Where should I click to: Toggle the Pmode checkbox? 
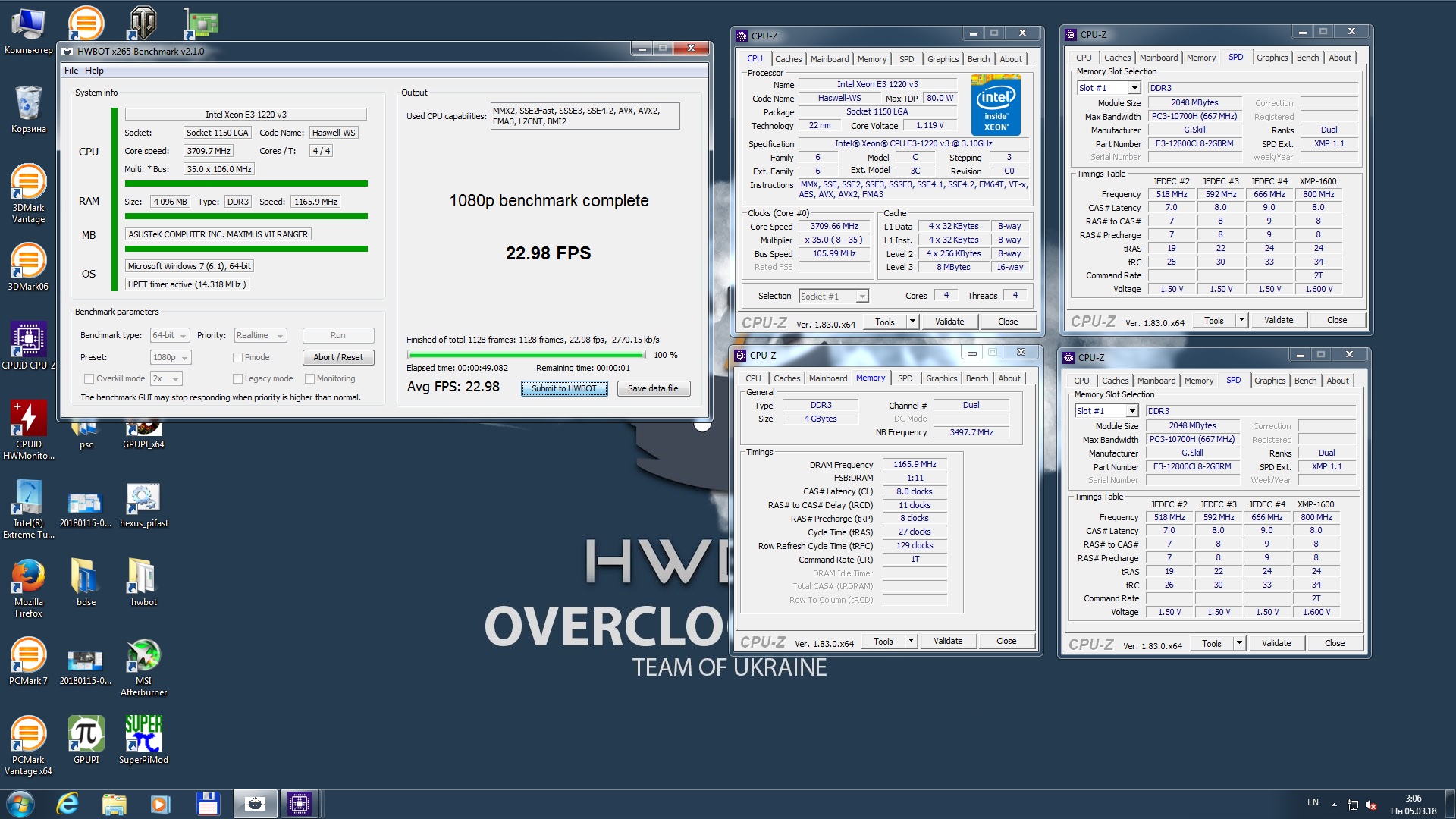click(x=237, y=358)
